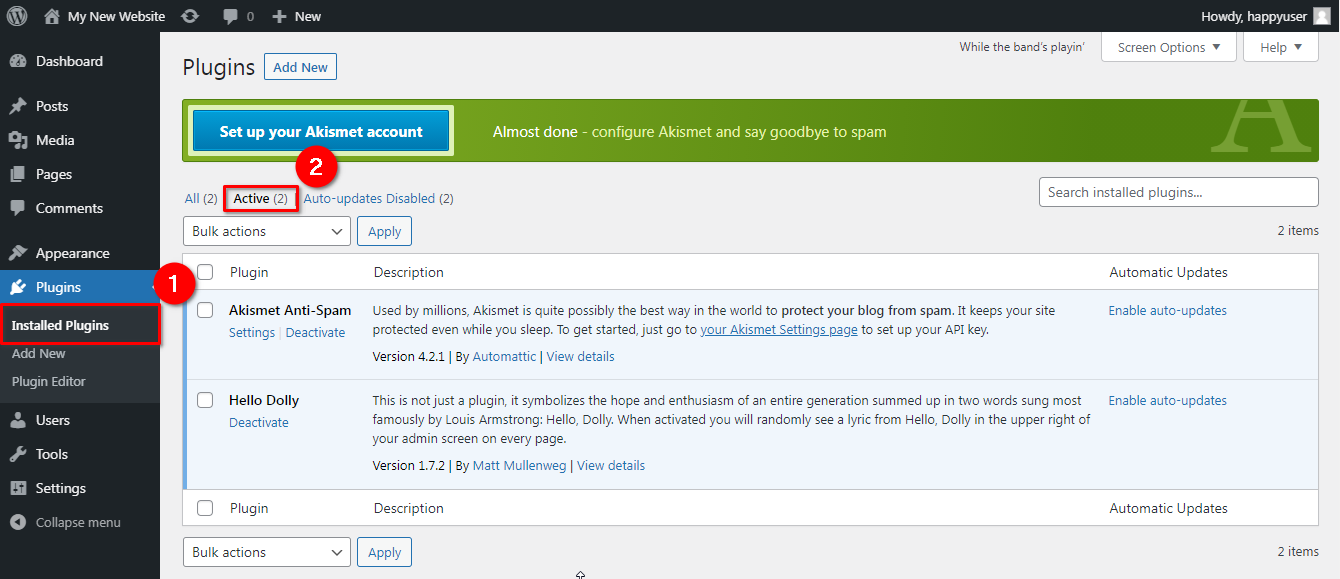Click the top Apply button

click(384, 231)
